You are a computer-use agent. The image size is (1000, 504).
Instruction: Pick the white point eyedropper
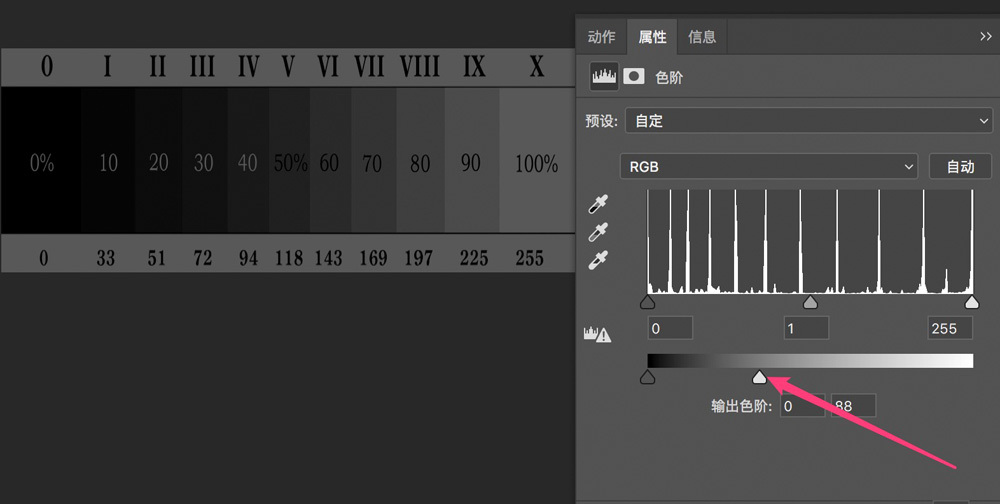click(598, 260)
